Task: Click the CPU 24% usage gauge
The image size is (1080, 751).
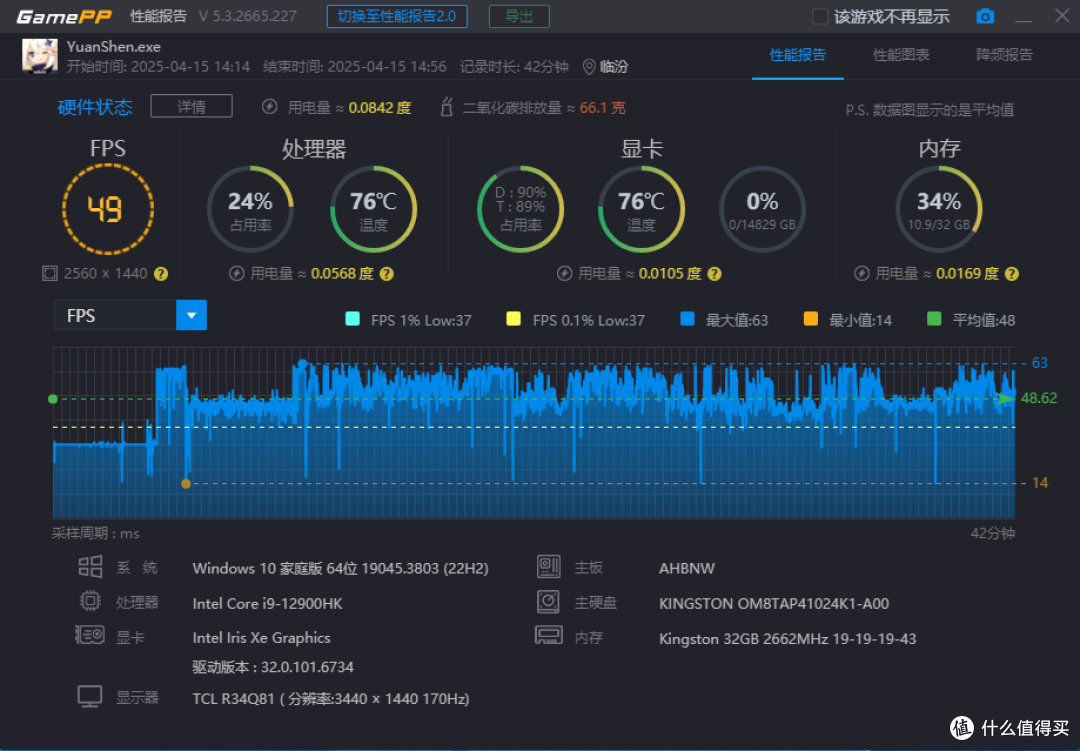Action: [250, 209]
